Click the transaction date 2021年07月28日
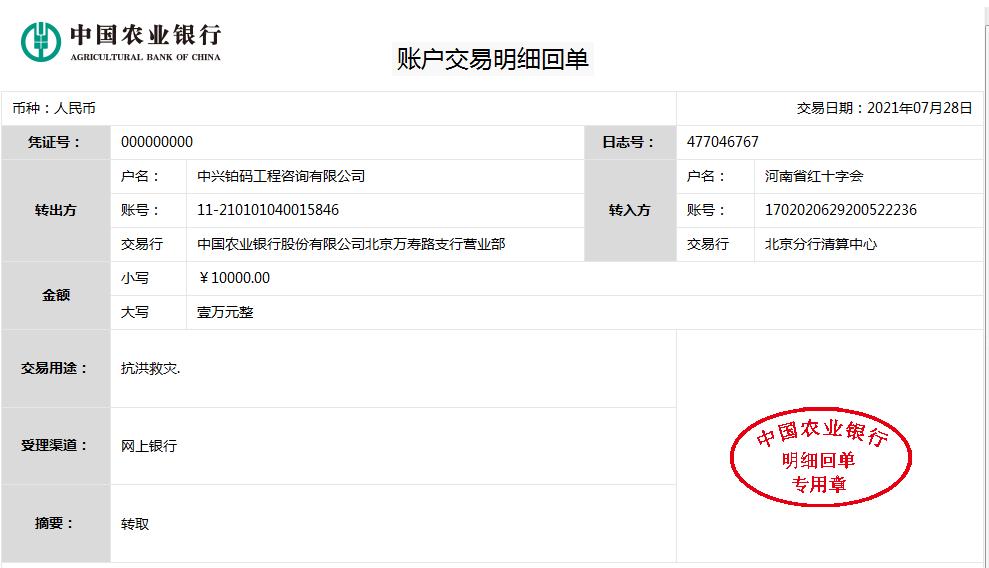The image size is (989, 568). tap(920, 108)
